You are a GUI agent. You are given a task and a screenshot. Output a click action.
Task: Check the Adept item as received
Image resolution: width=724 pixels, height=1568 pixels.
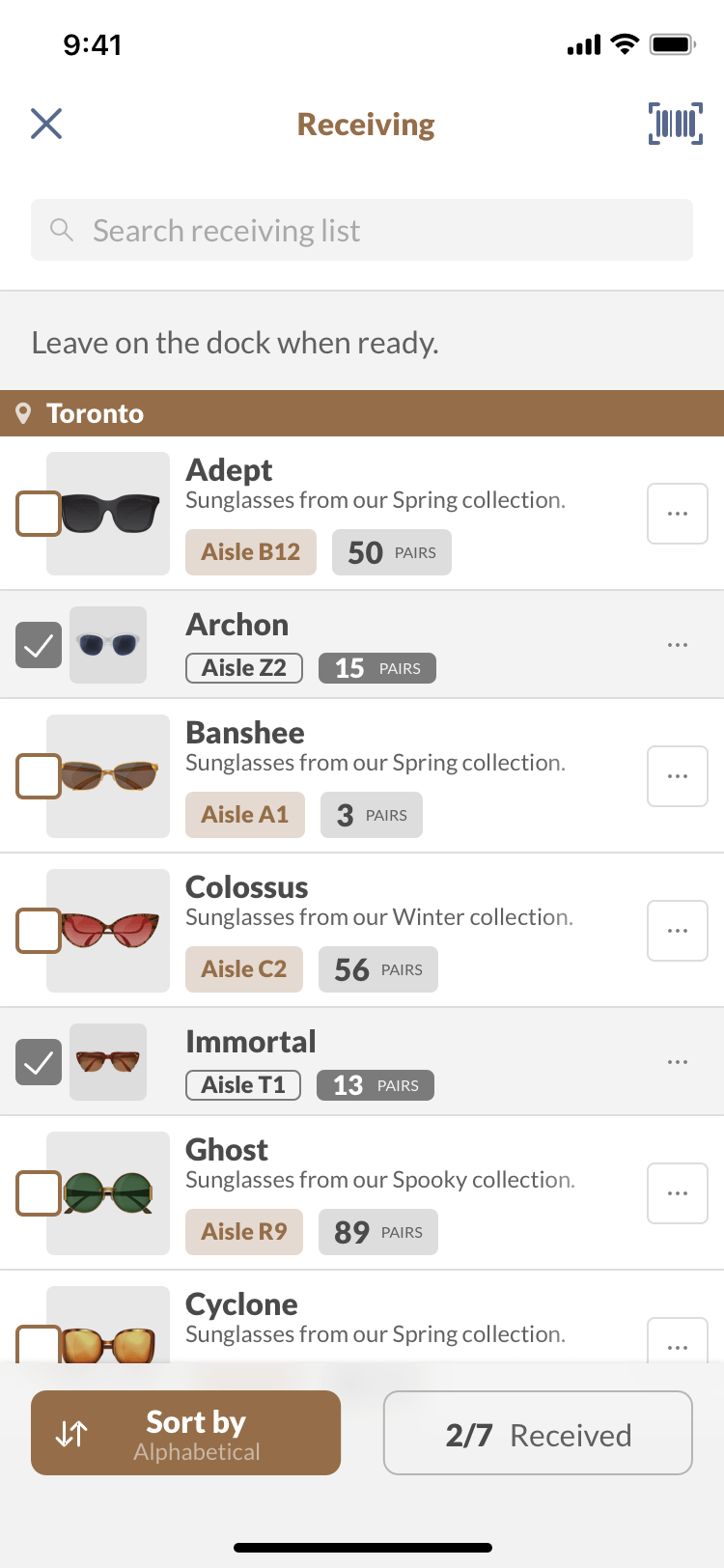click(39, 514)
